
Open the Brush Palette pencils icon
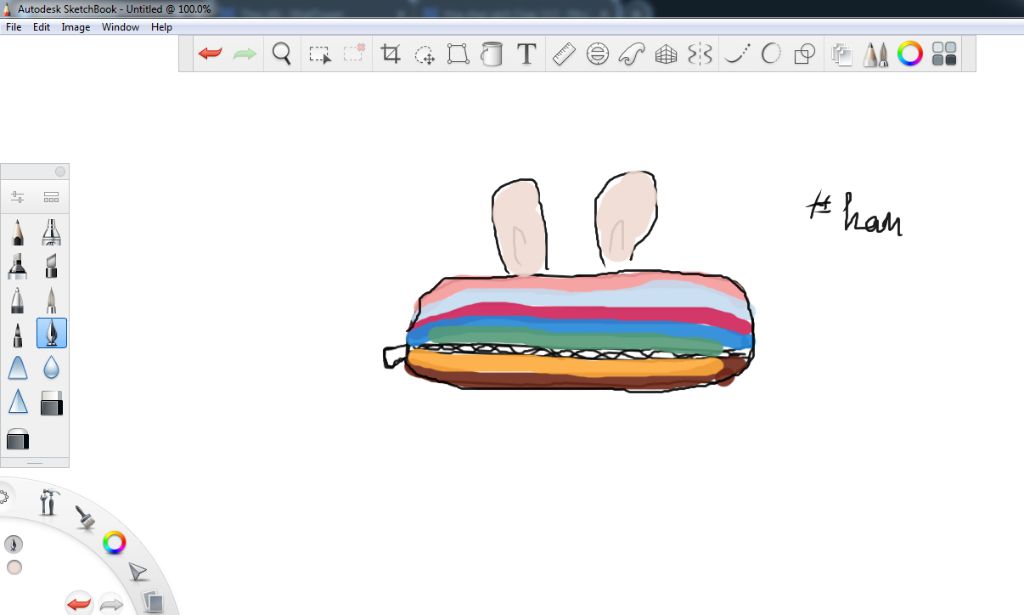pyautogui.click(x=876, y=54)
